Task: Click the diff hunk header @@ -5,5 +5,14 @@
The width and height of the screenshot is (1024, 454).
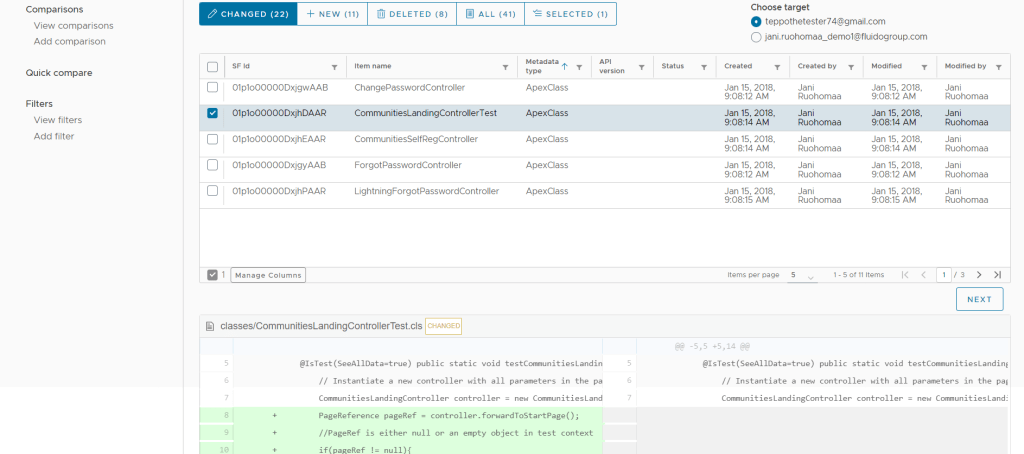Action: pos(712,346)
